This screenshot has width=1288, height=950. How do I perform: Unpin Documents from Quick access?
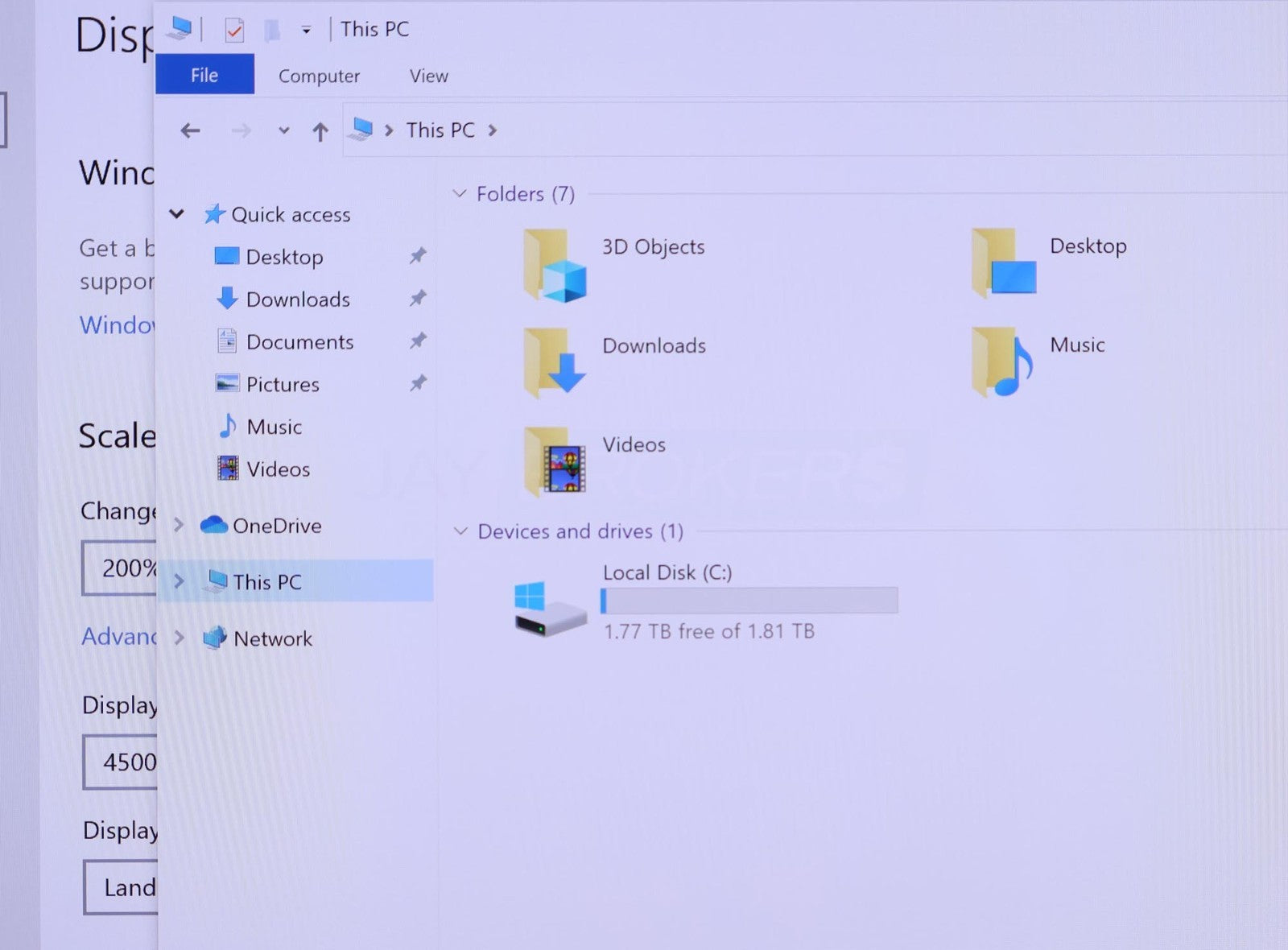(x=418, y=341)
